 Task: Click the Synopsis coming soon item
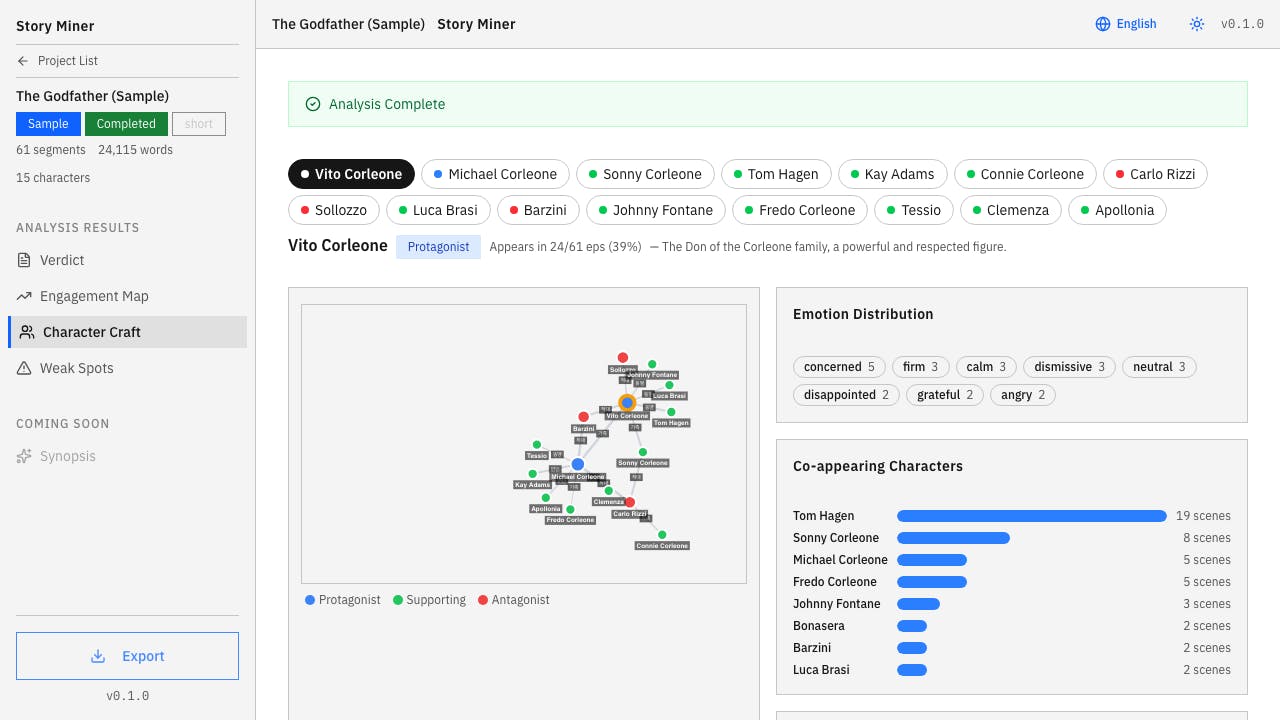(127, 456)
